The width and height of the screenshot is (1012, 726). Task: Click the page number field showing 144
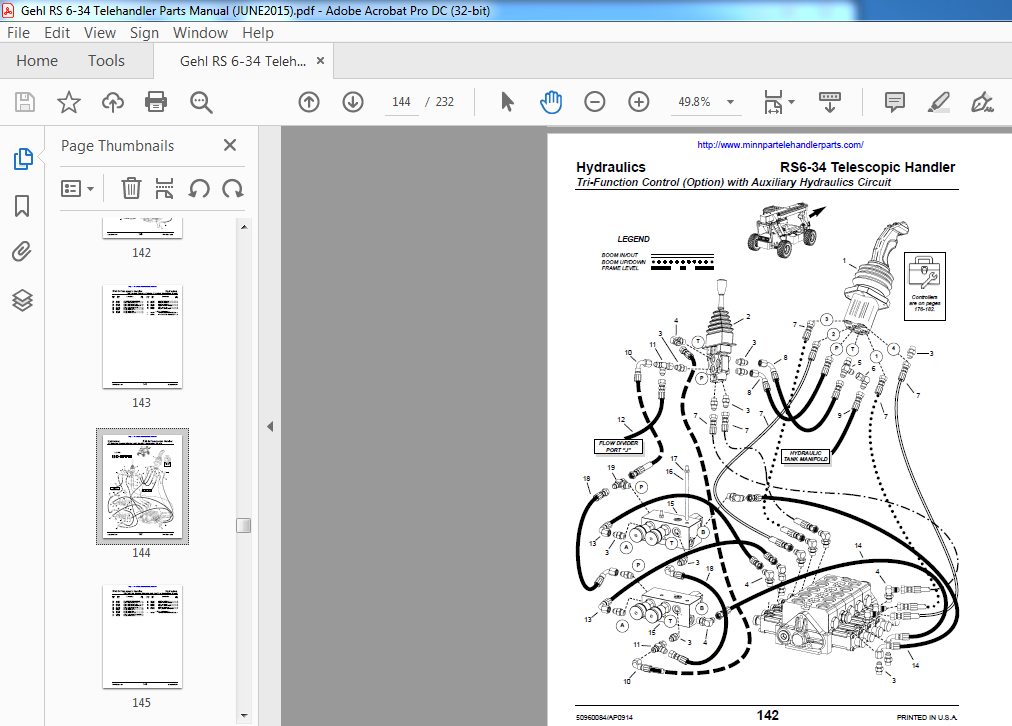[x=401, y=102]
